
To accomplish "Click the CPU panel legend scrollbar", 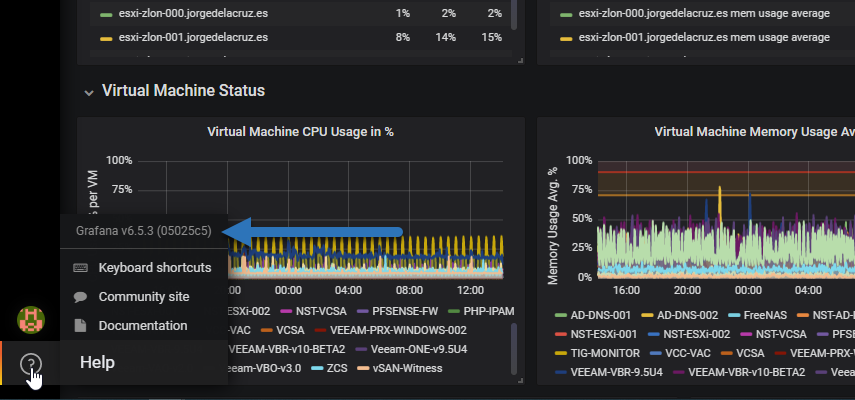I will [513, 349].
